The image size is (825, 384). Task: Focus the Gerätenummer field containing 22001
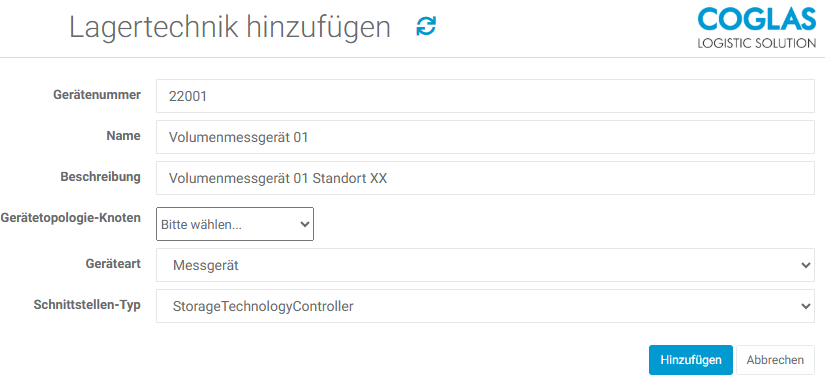click(x=485, y=96)
